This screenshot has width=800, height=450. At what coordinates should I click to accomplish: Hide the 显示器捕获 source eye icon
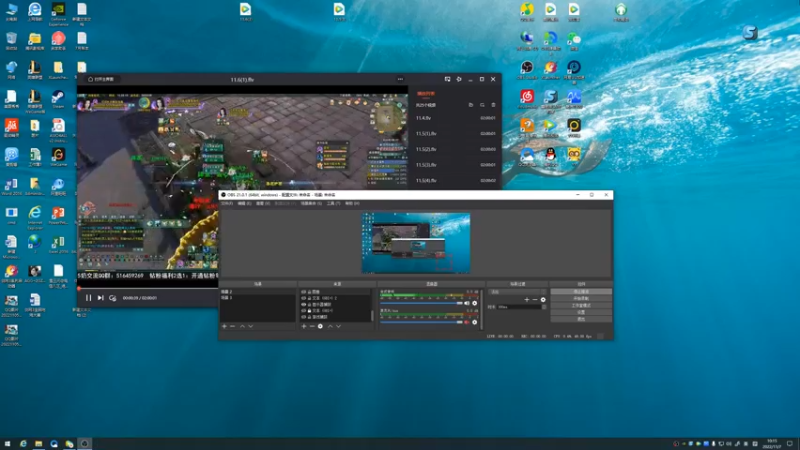[x=304, y=305]
